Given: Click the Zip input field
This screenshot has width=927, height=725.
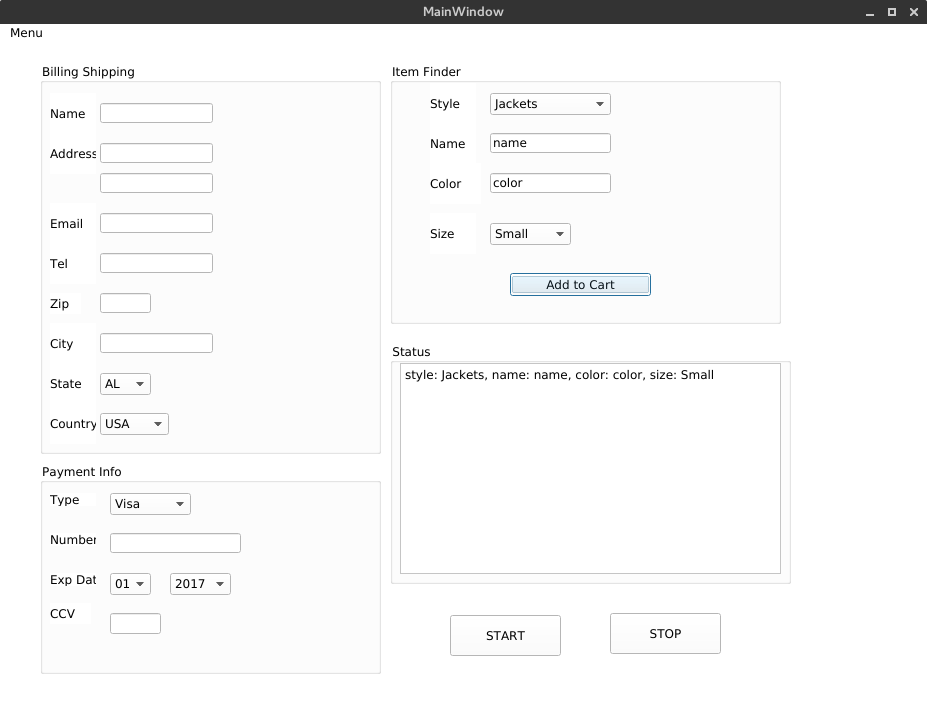Looking at the screenshot, I should click(x=125, y=303).
